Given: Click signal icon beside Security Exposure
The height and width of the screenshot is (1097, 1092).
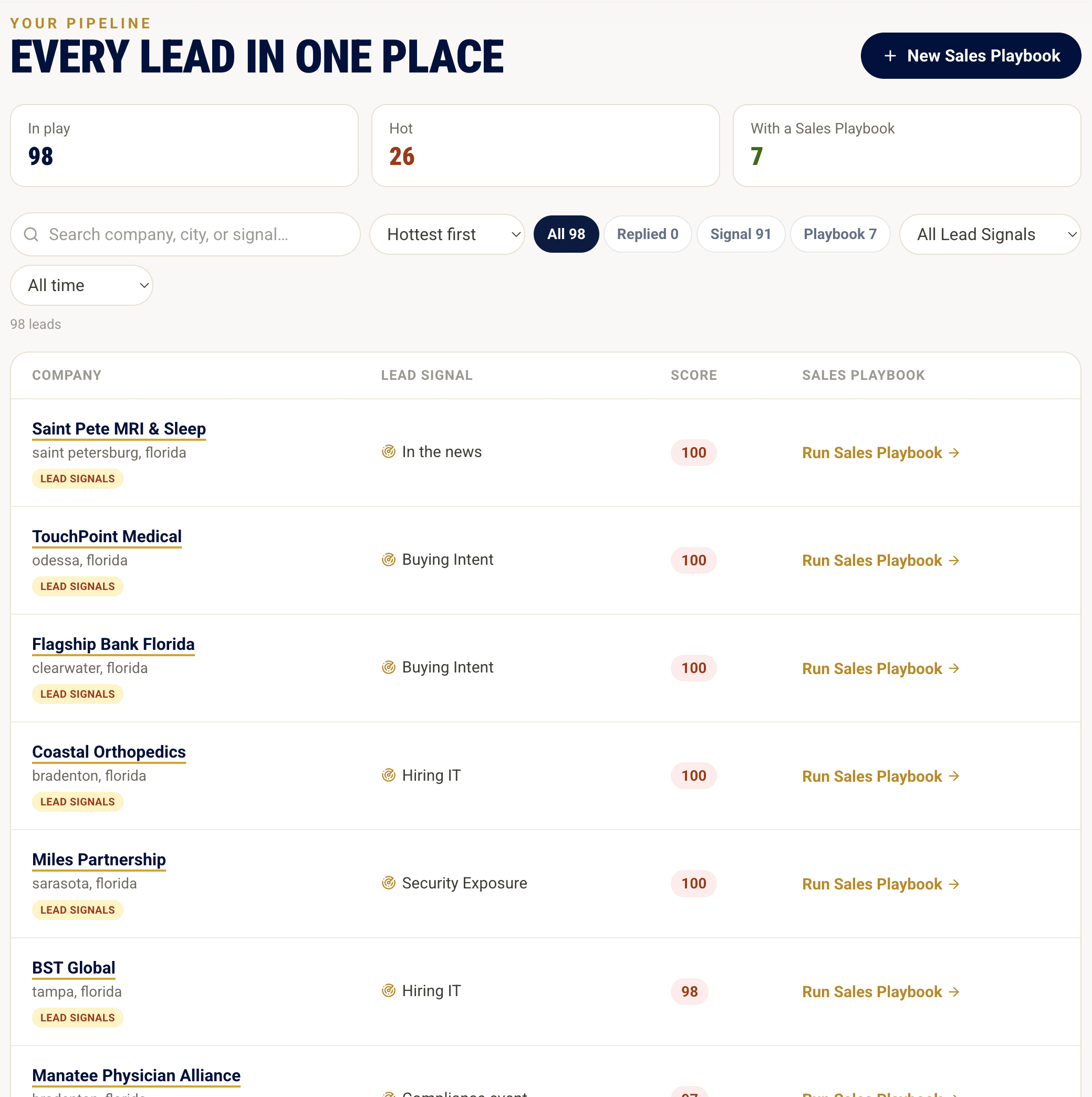Looking at the screenshot, I should tap(388, 883).
